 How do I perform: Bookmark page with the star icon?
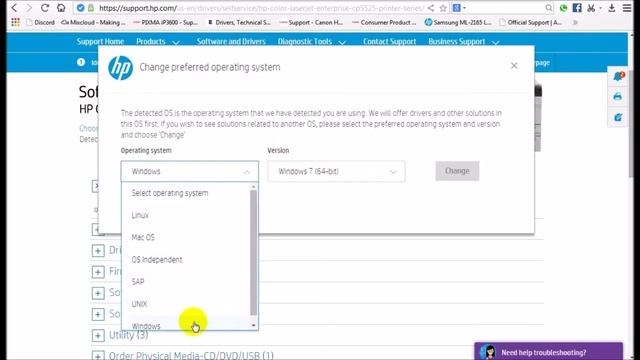(x=443, y=8)
